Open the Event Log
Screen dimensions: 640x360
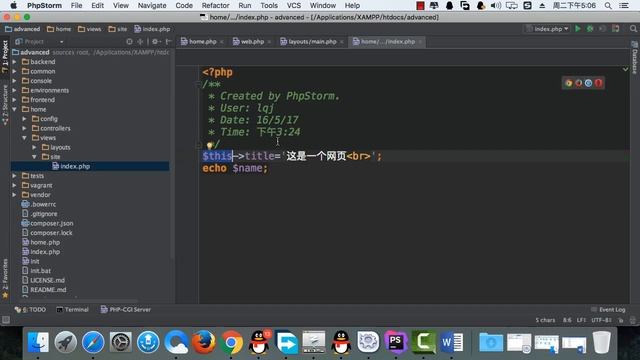(608, 310)
